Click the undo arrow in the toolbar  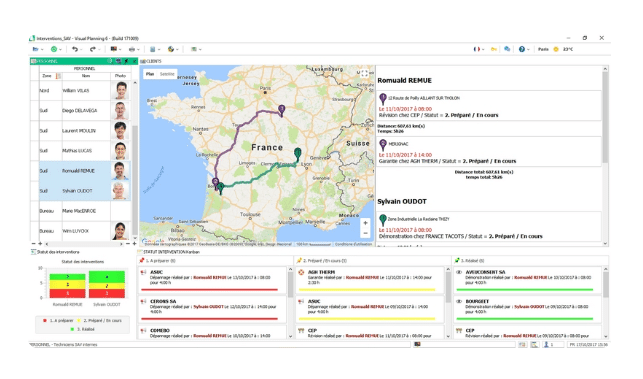pyautogui.click(x=75, y=49)
